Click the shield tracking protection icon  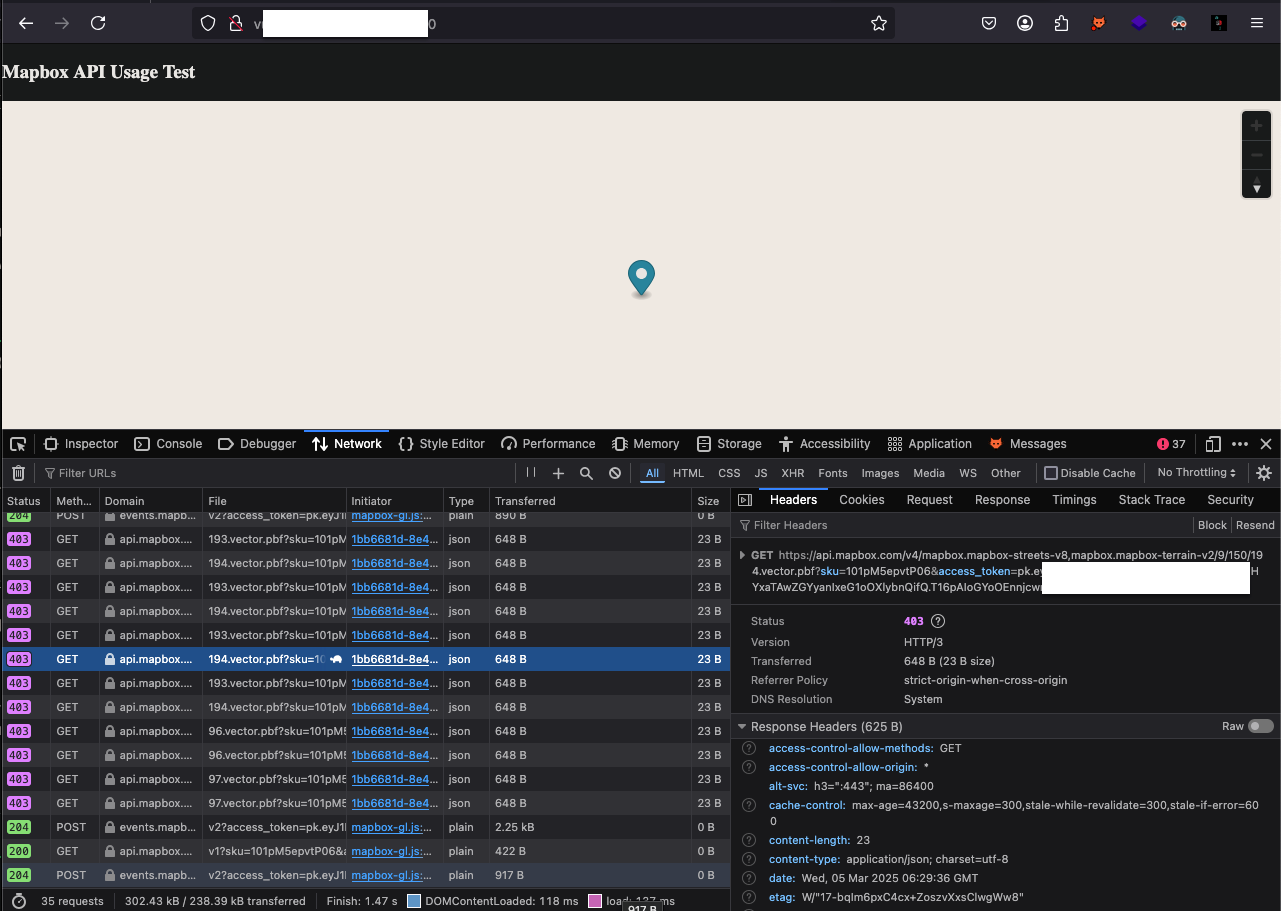coord(208,23)
